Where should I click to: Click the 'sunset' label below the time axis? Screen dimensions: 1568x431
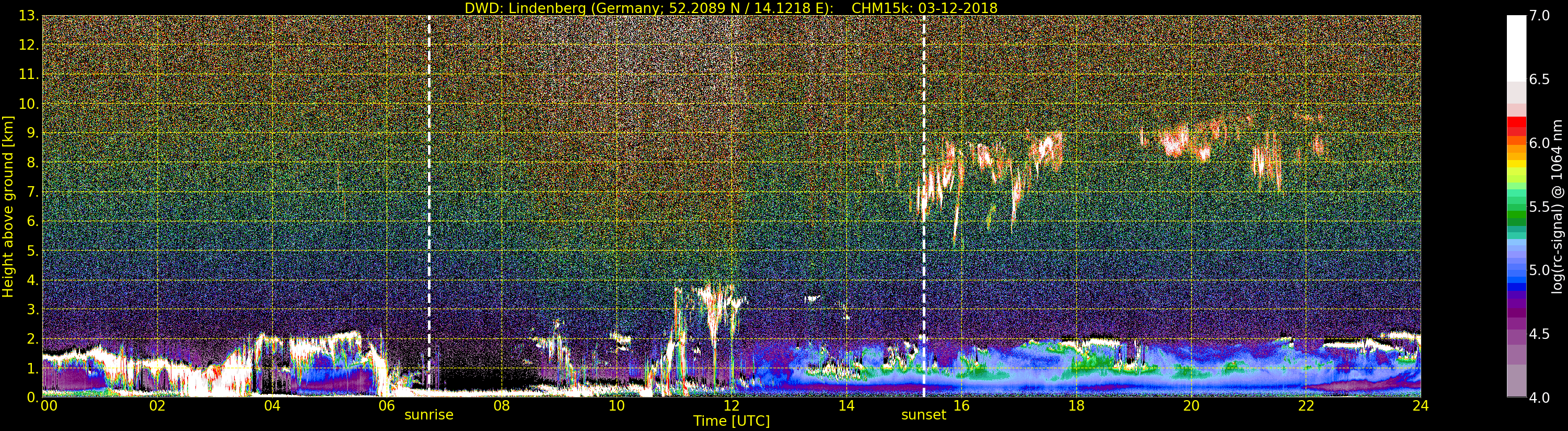924,415
